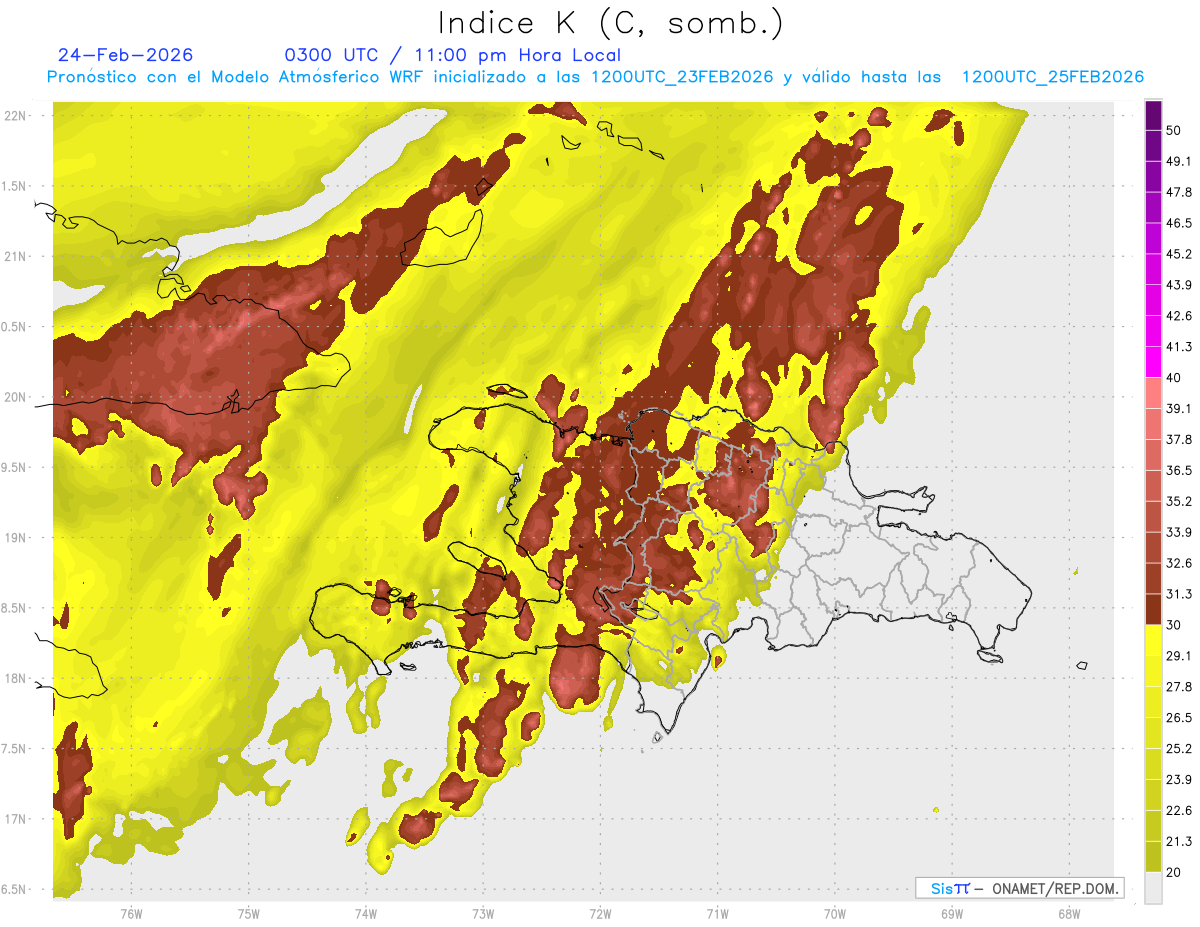Viewport: 1200px width, 927px height.
Task: Click the "25.2" colorbar value
Action: [x=1179, y=748]
